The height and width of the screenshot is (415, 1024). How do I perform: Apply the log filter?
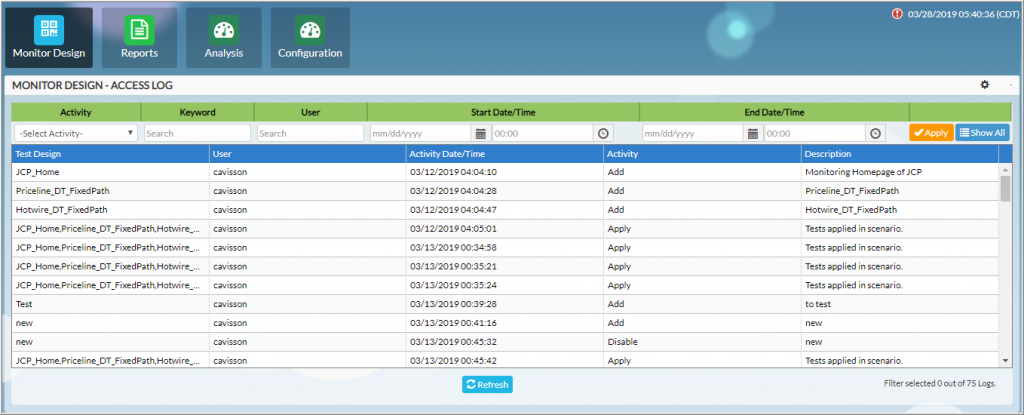click(x=931, y=133)
